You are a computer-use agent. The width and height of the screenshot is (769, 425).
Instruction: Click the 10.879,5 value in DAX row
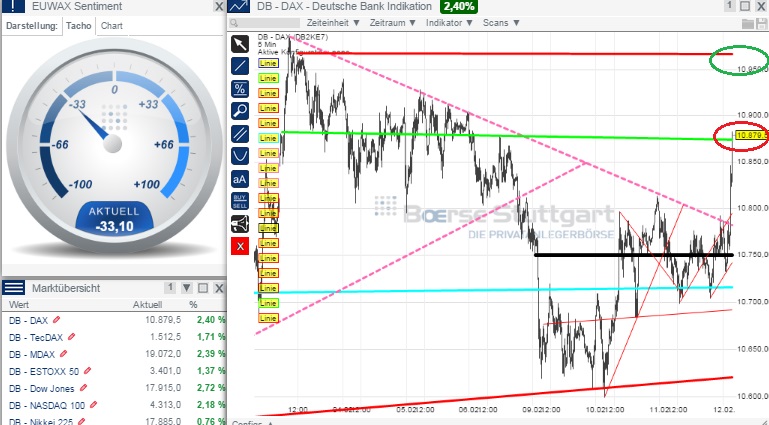163,320
